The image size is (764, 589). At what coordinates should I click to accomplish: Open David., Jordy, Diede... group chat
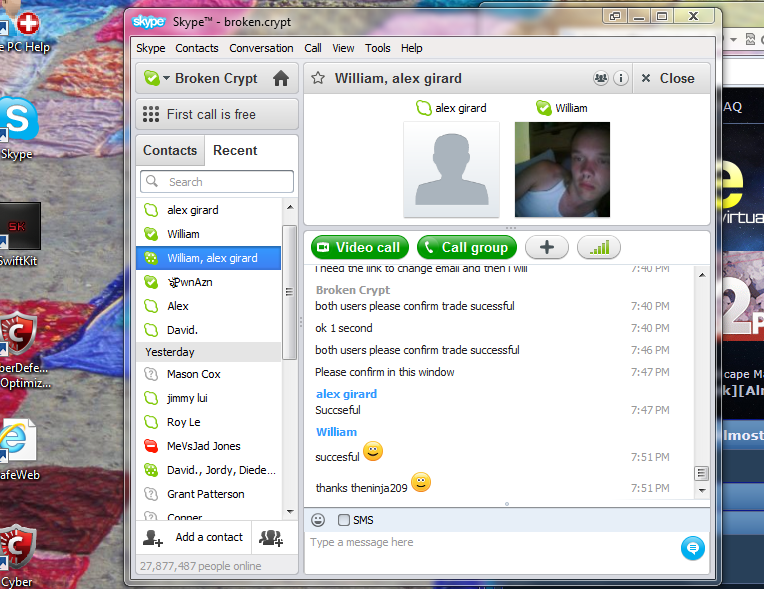tap(209, 470)
